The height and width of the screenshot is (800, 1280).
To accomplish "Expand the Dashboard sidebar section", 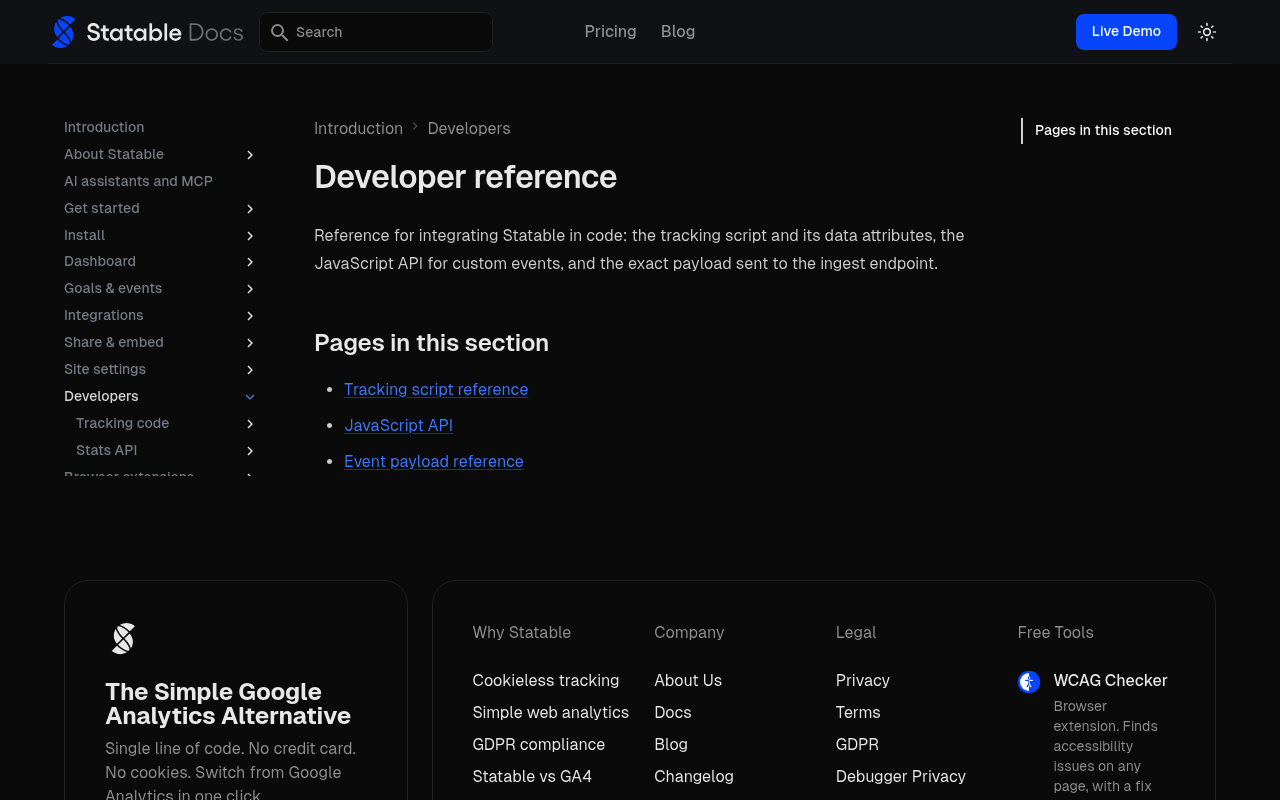I will pos(250,262).
